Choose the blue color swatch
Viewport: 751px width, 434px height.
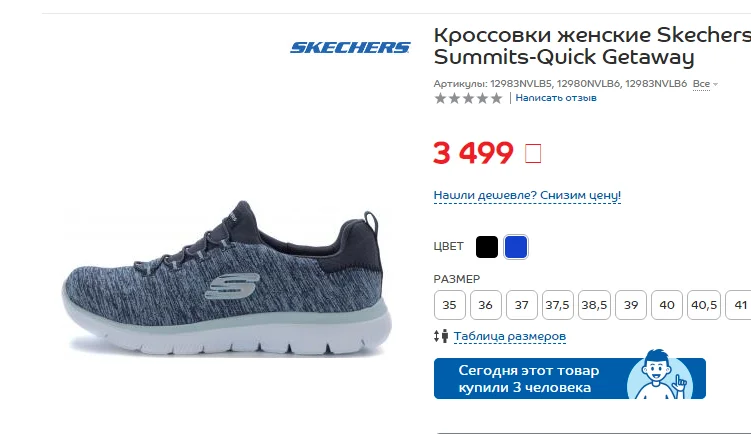point(516,247)
